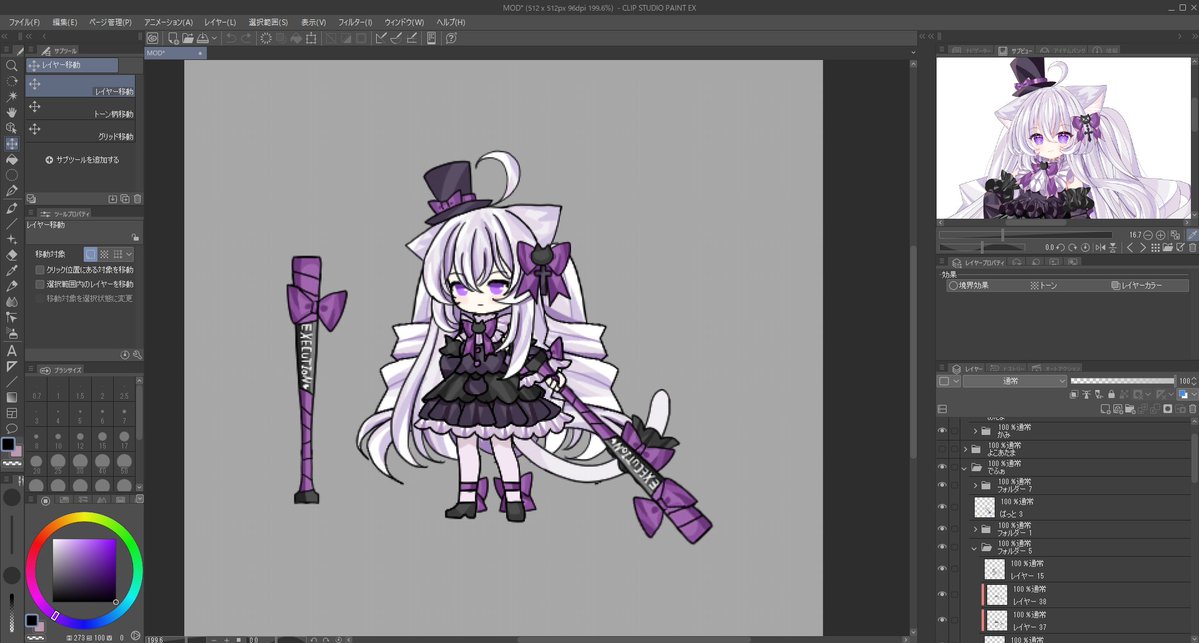Open the 編集(E) menu
Viewport: 1199px width, 643px height.
point(65,22)
